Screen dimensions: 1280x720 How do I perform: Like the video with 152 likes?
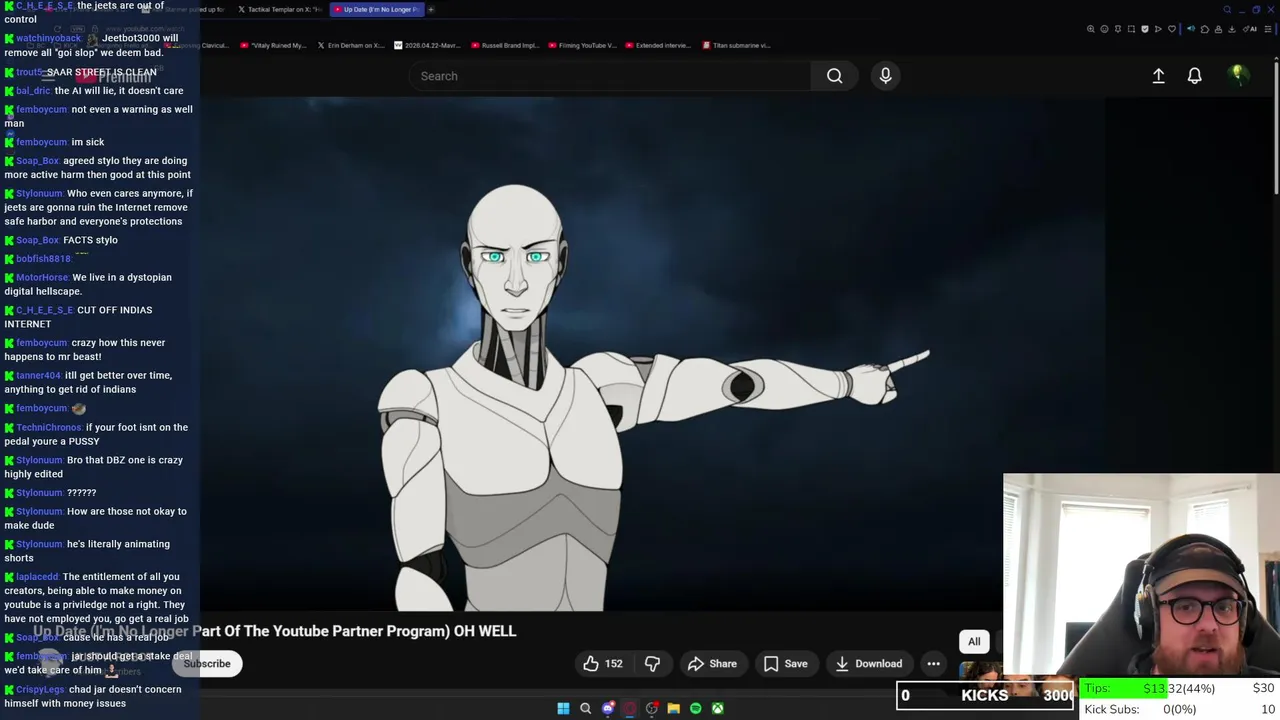click(x=603, y=663)
